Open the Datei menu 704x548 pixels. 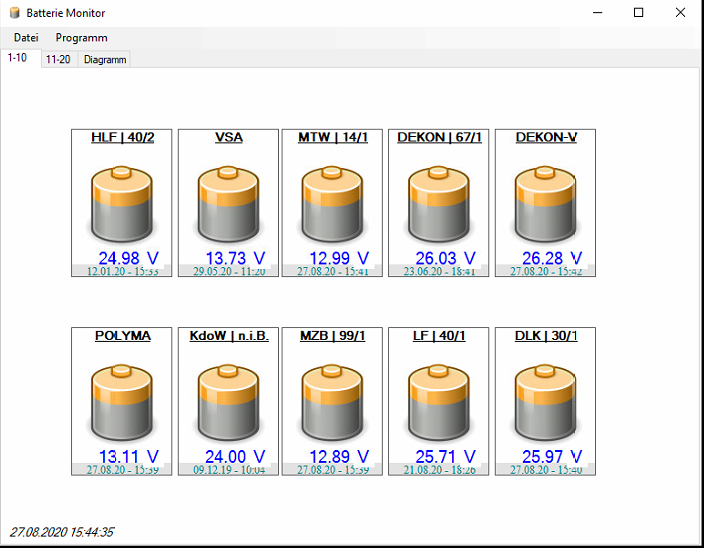coord(26,37)
